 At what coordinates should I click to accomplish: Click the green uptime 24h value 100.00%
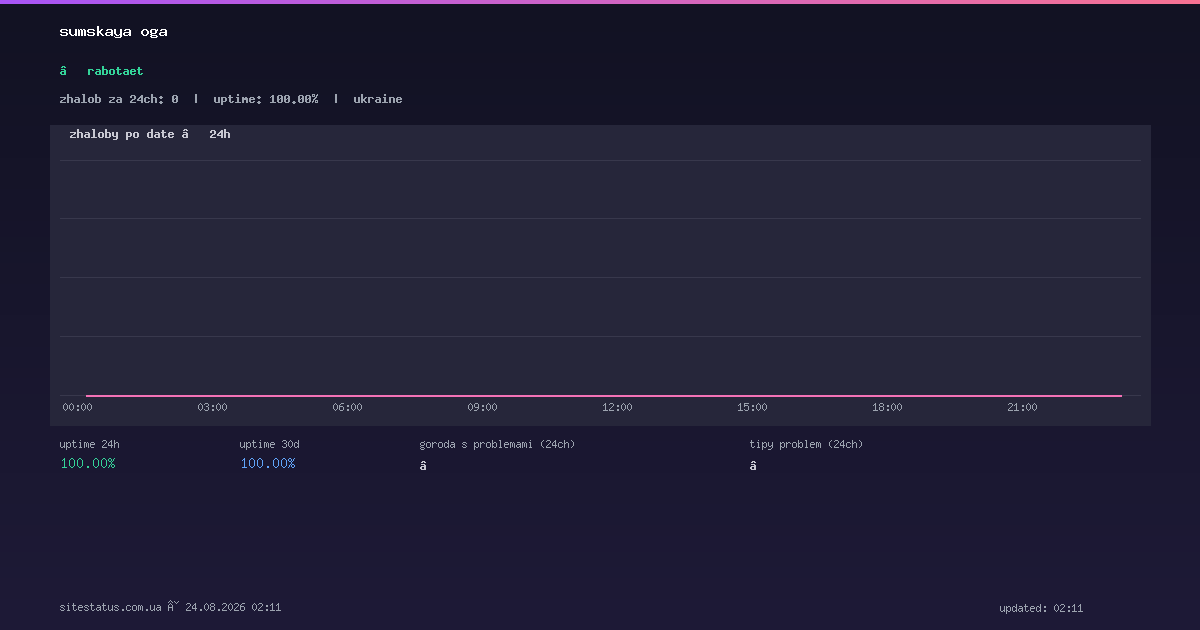[88, 463]
